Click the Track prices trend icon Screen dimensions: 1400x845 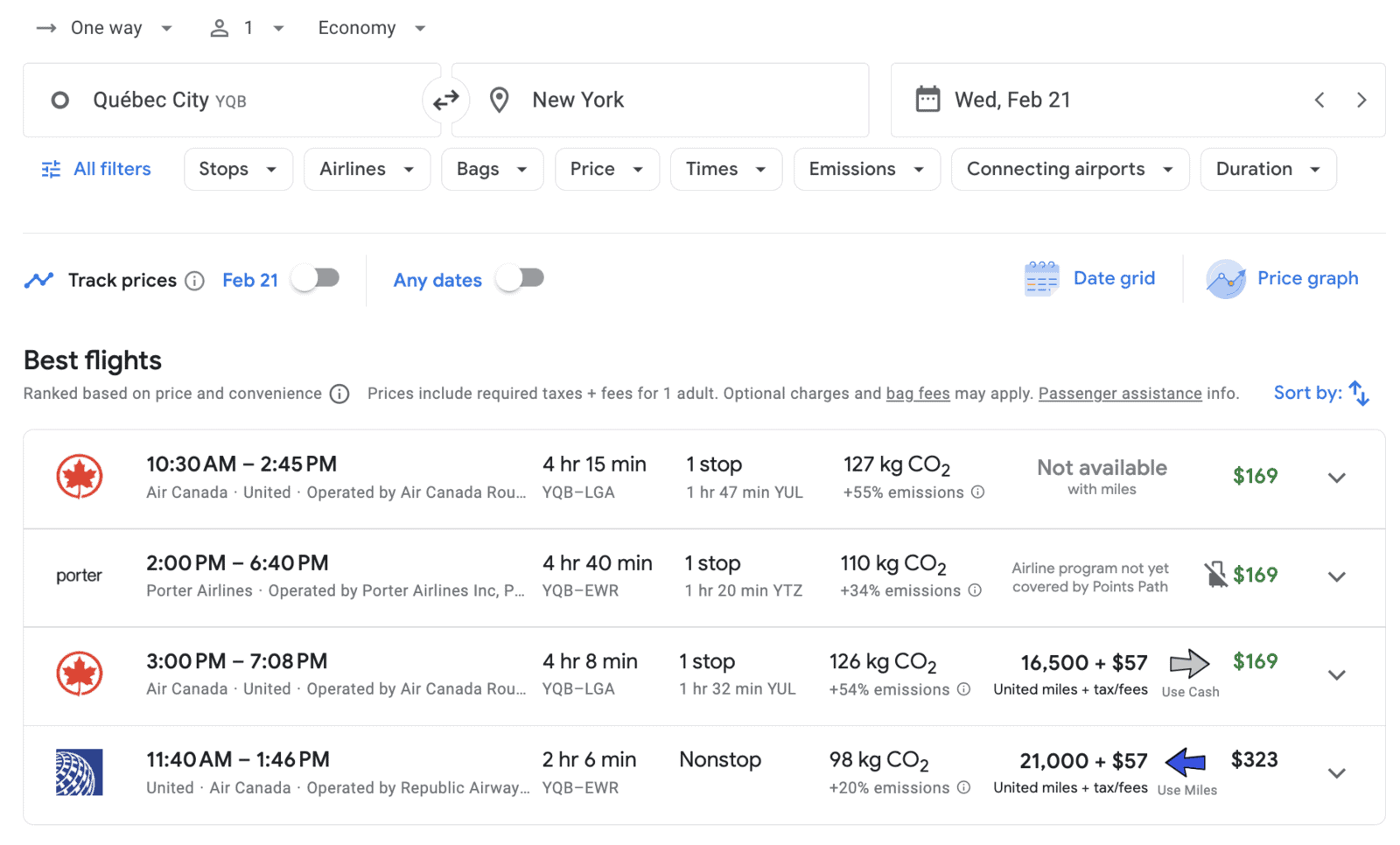38,280
